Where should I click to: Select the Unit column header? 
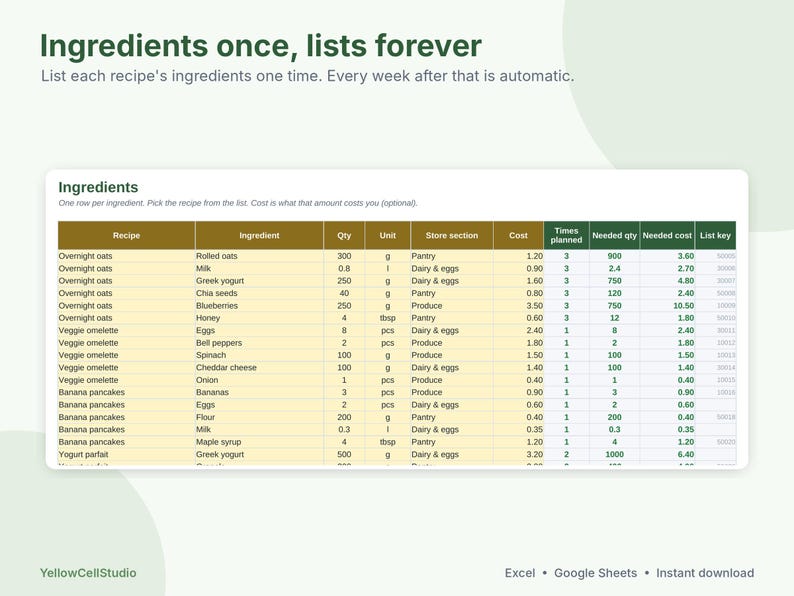click(x=387, y=235)
